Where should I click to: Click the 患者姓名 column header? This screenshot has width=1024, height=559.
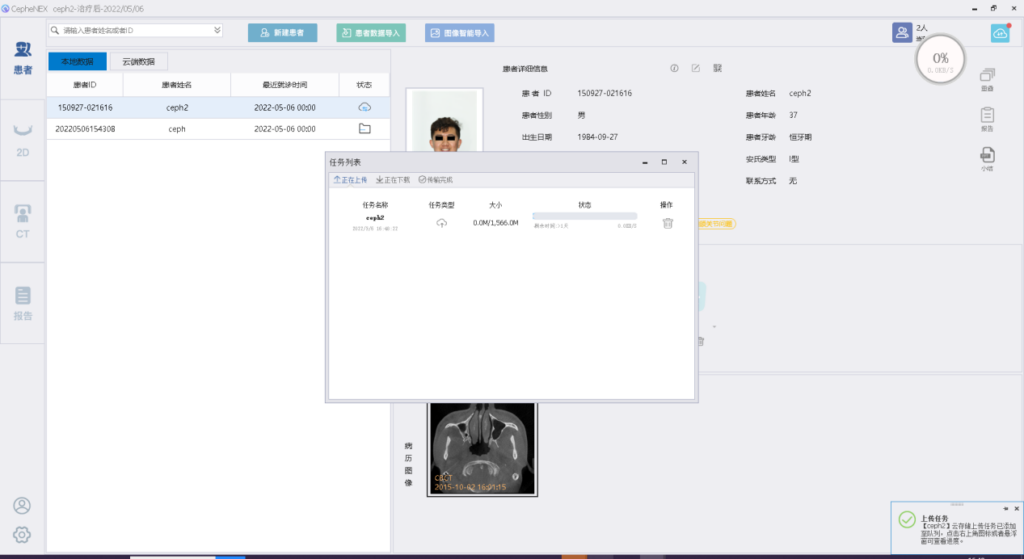click(x=177, y=85)
